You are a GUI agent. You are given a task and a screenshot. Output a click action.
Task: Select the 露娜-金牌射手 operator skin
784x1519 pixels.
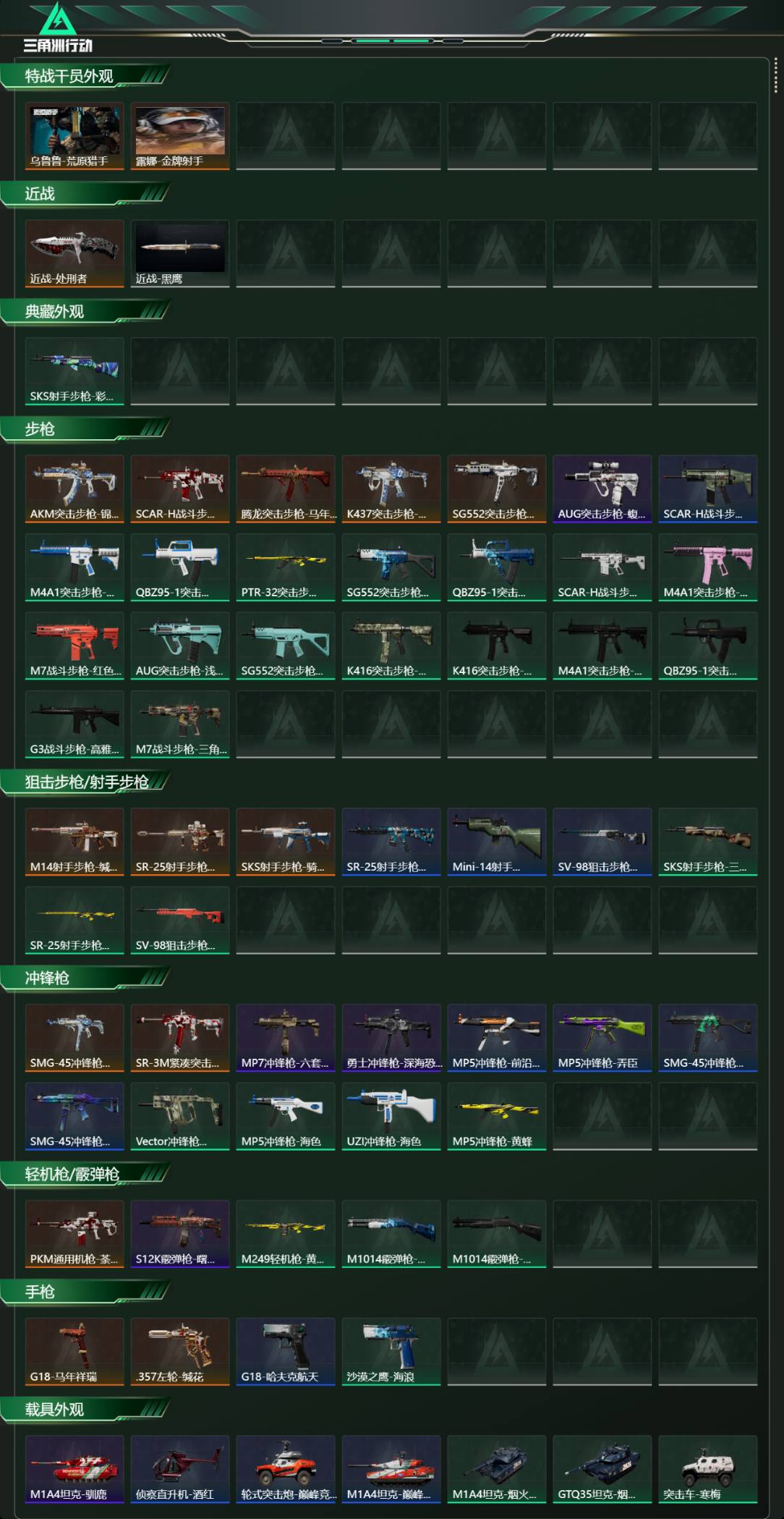click(180, 136)
